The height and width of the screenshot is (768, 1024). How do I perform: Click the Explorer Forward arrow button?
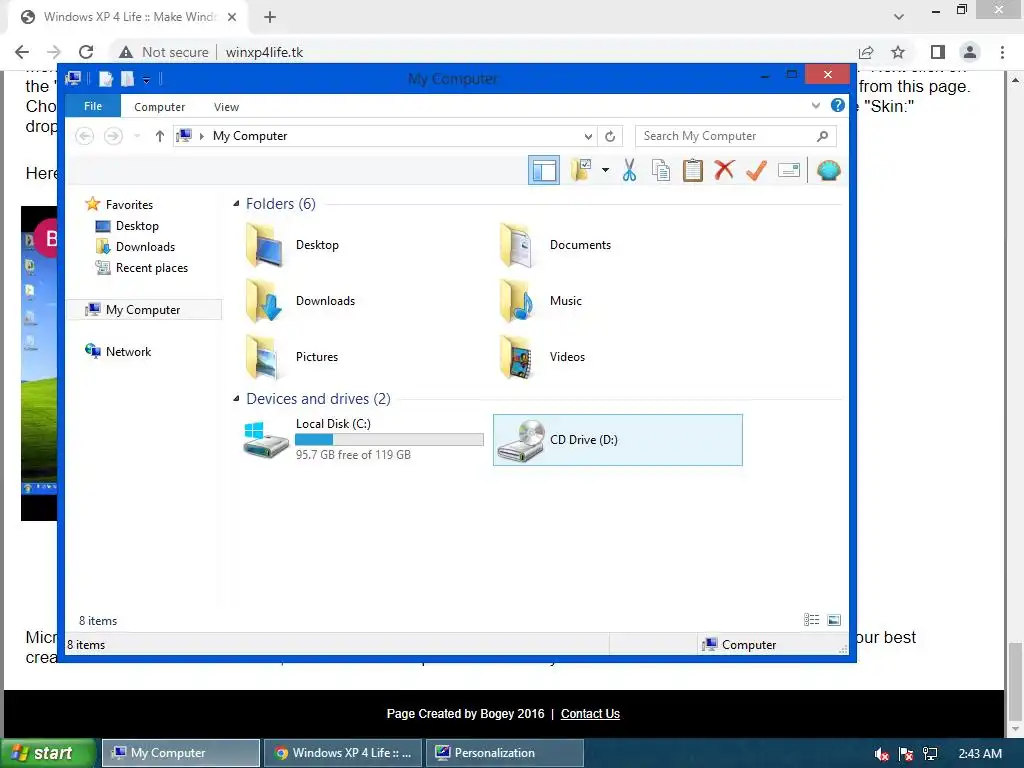point(113,136)
